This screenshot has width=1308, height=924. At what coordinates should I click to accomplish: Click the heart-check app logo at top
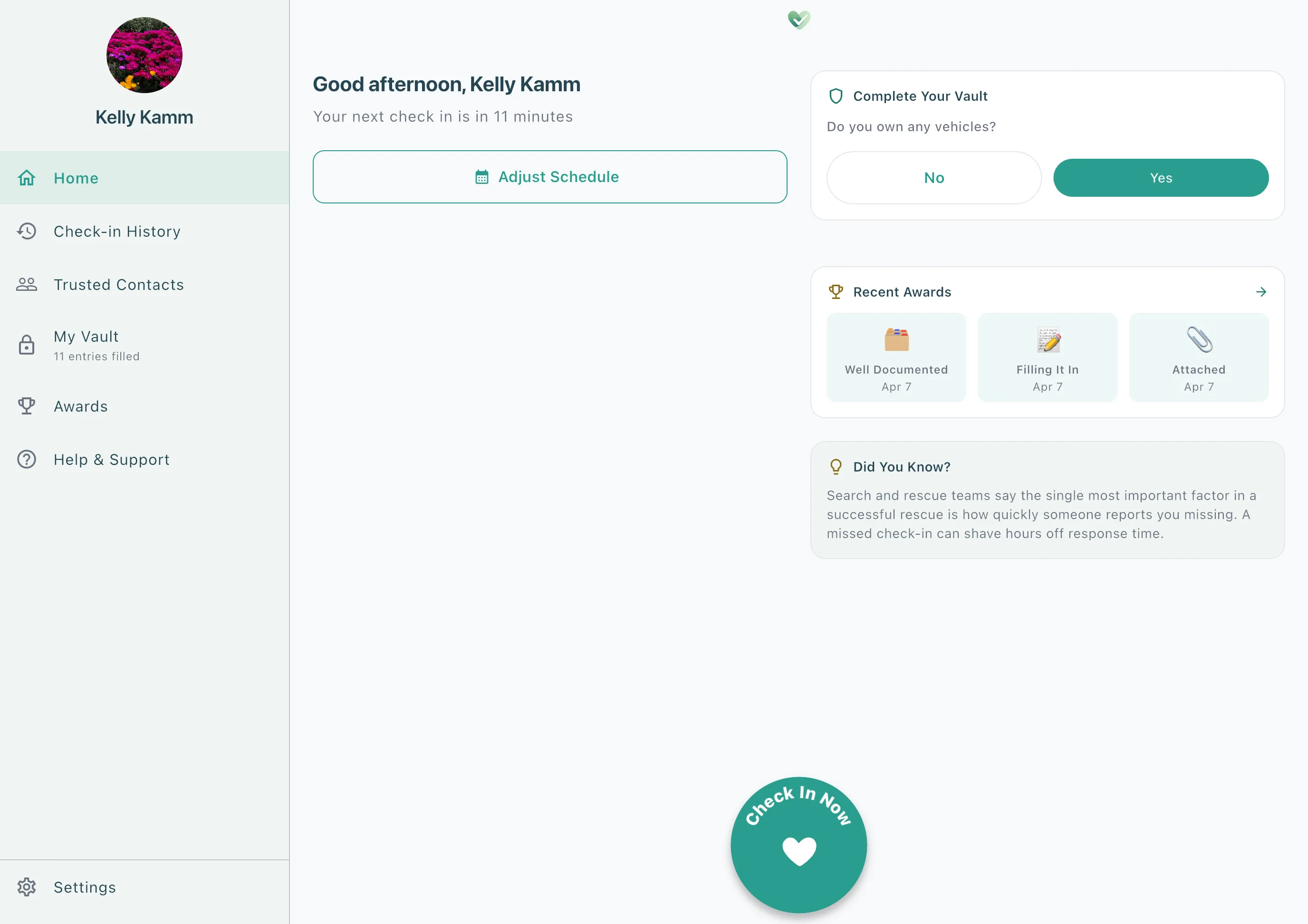click(798, 20)
